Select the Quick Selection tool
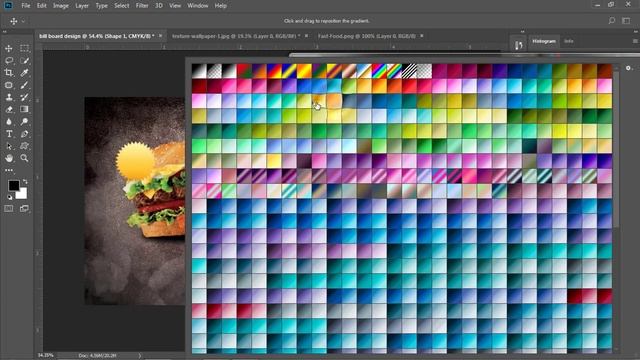 [x=24, y=61]
